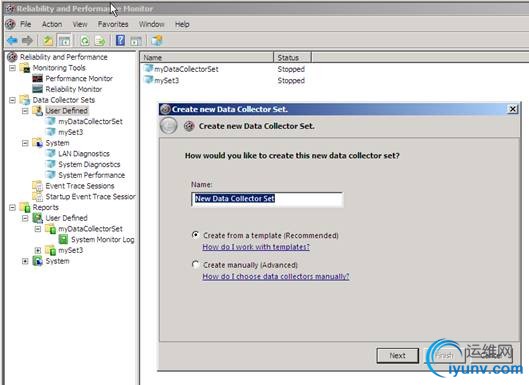Viewport: 529px width, 385px height.
Task: Select Data Collector Sets in tree
Action: coord(64,100)
